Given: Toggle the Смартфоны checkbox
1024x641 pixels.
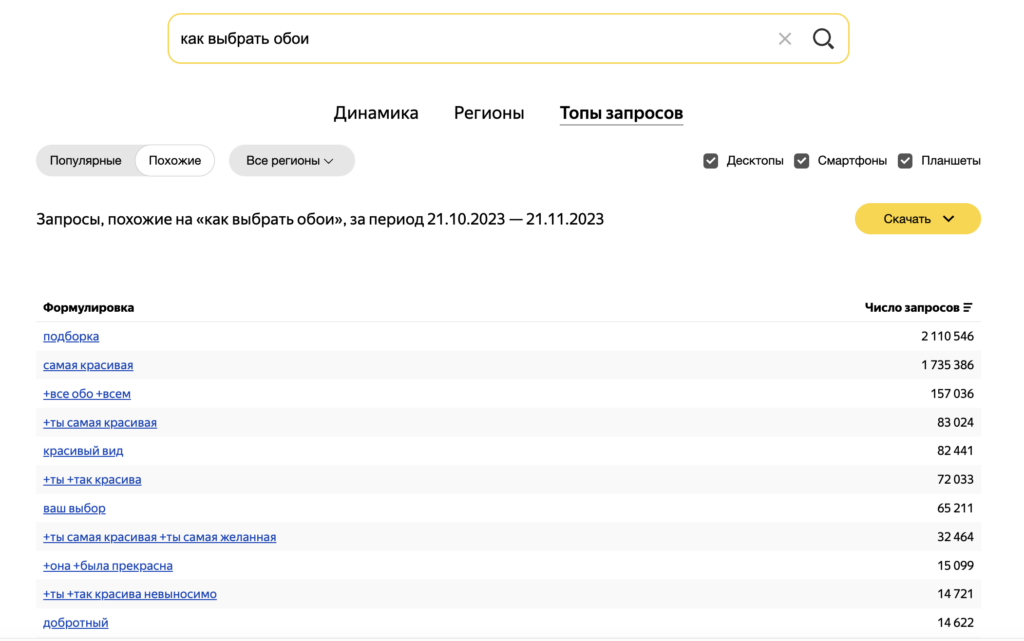Looking at the screenshot, I should (x=802, y=161).
